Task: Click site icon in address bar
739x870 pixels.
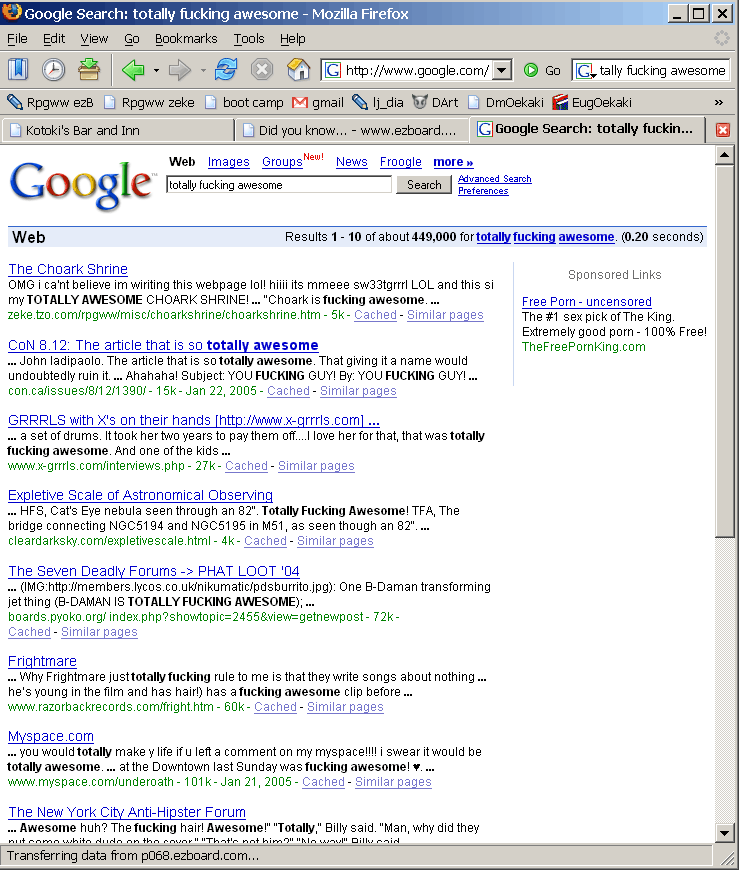Action: click(x=333, y=70)
